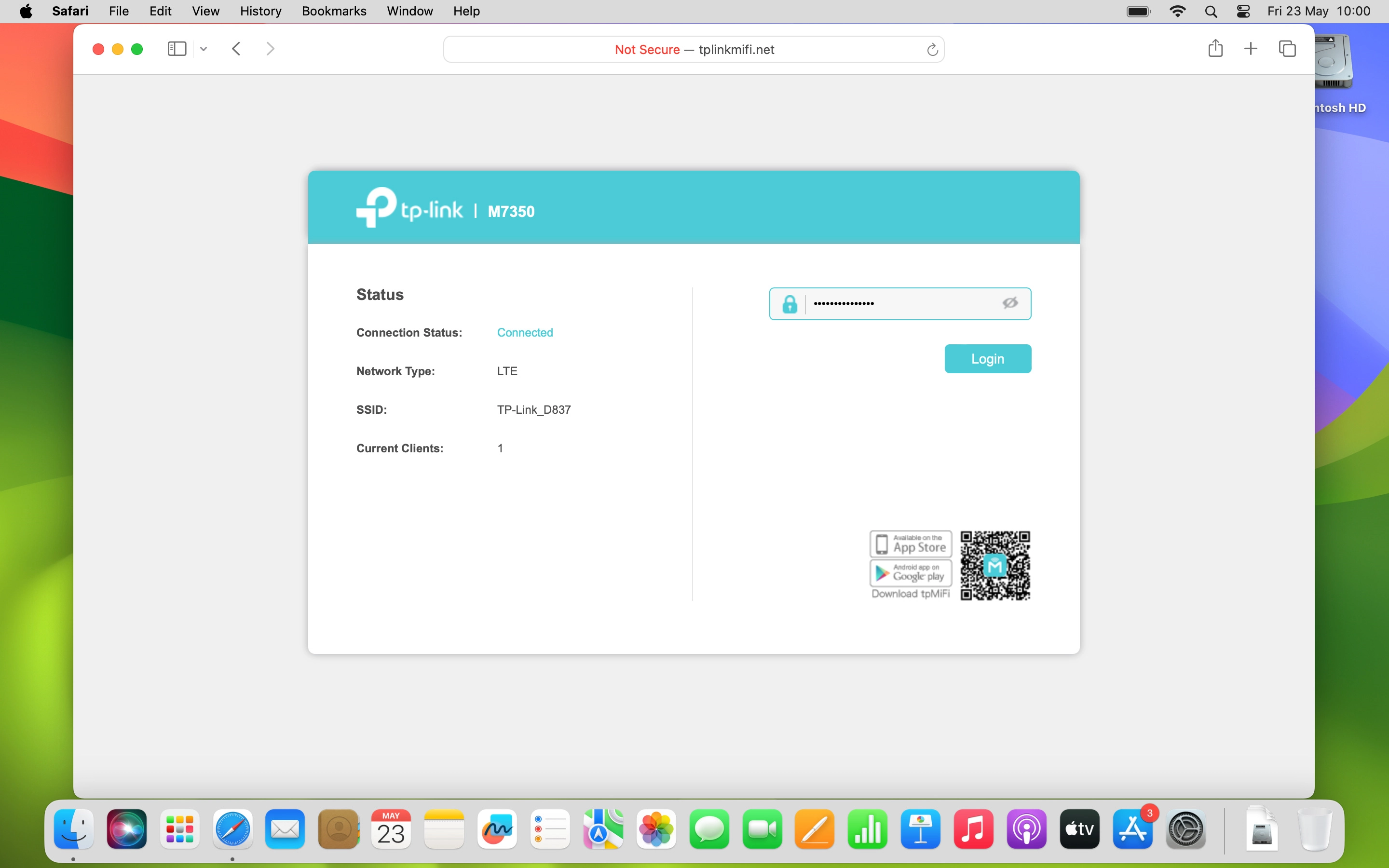Viewport: 1389px width, 868px height.
Task: Open a new tab with plus icon
Action: [x=1251, y=49]
